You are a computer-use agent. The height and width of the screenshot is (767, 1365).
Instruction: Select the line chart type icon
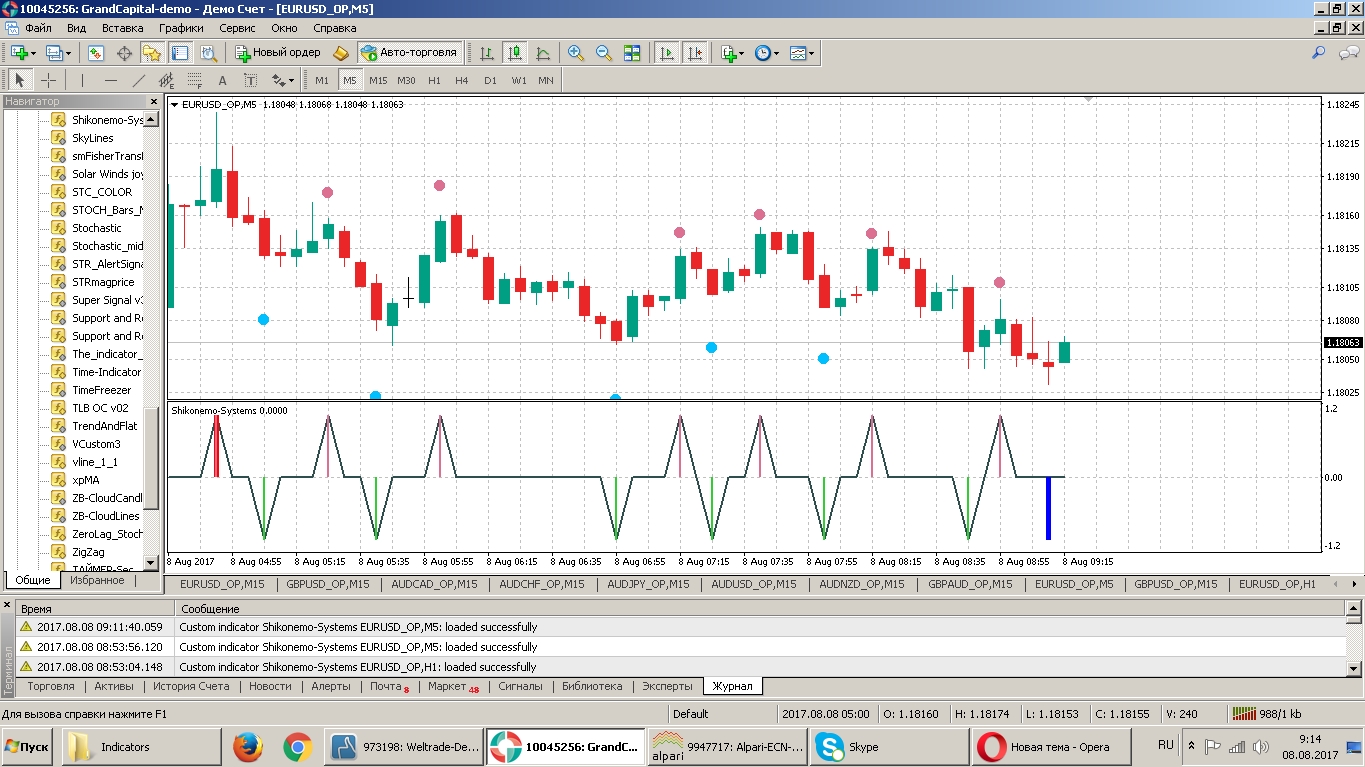click(x=543, y=53)
